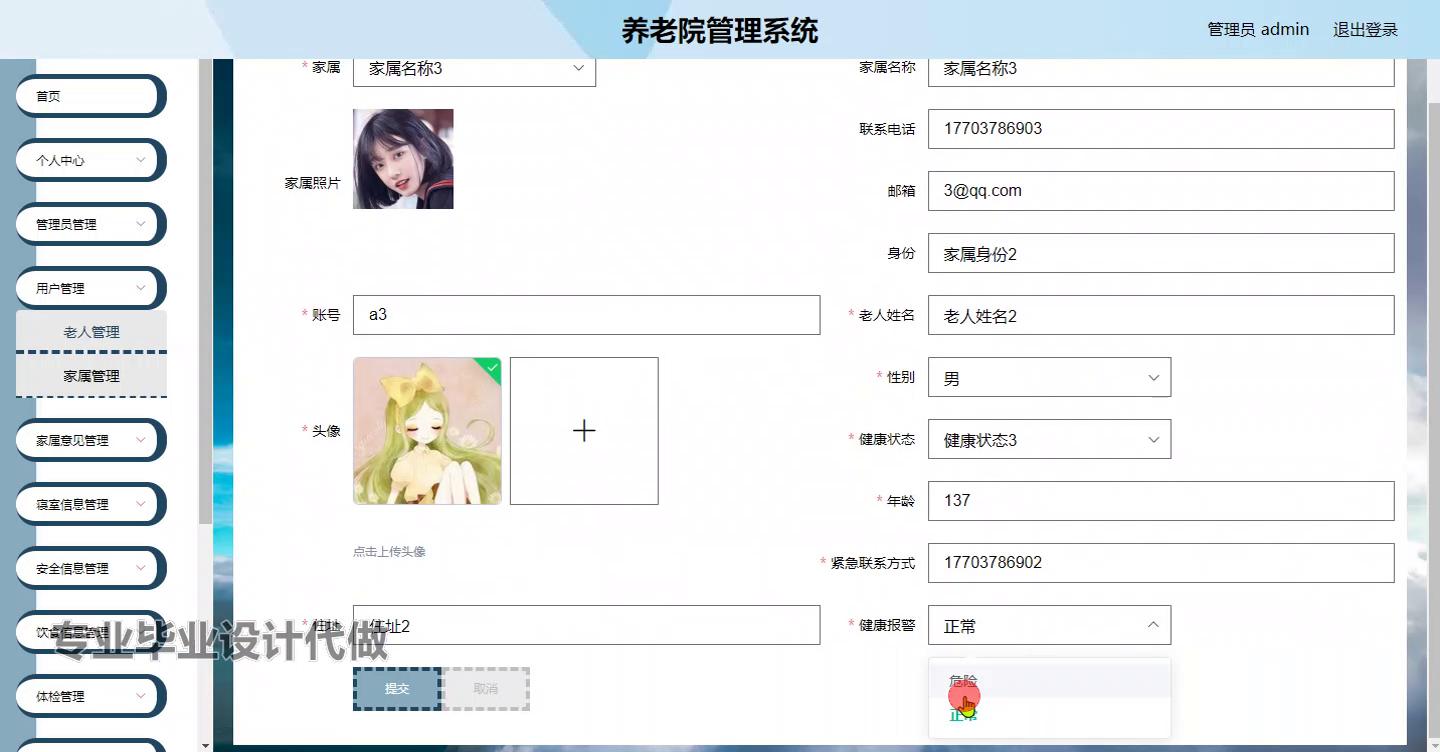Expand the 家属意见管理 sidebar menu
This screenshot has width=1440, height=752.
point(90,440)
